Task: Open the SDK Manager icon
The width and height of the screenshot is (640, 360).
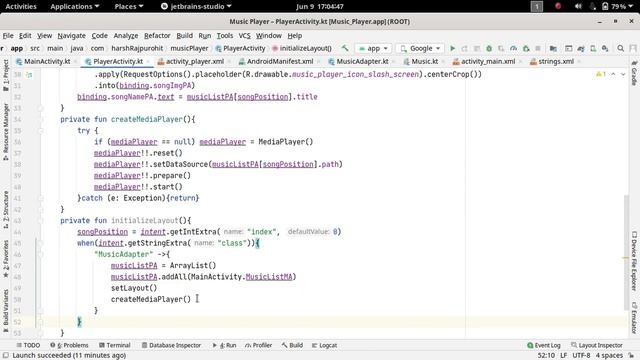Action: click(x=605, y=48)
